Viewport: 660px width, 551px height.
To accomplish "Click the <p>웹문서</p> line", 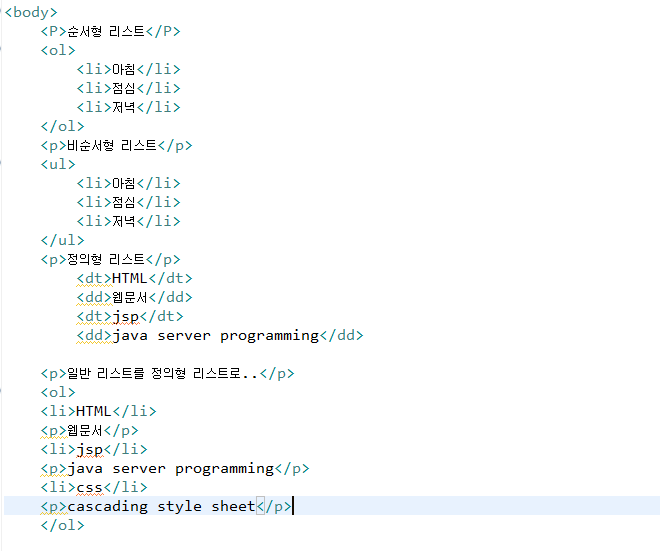I will click(89, 430).
